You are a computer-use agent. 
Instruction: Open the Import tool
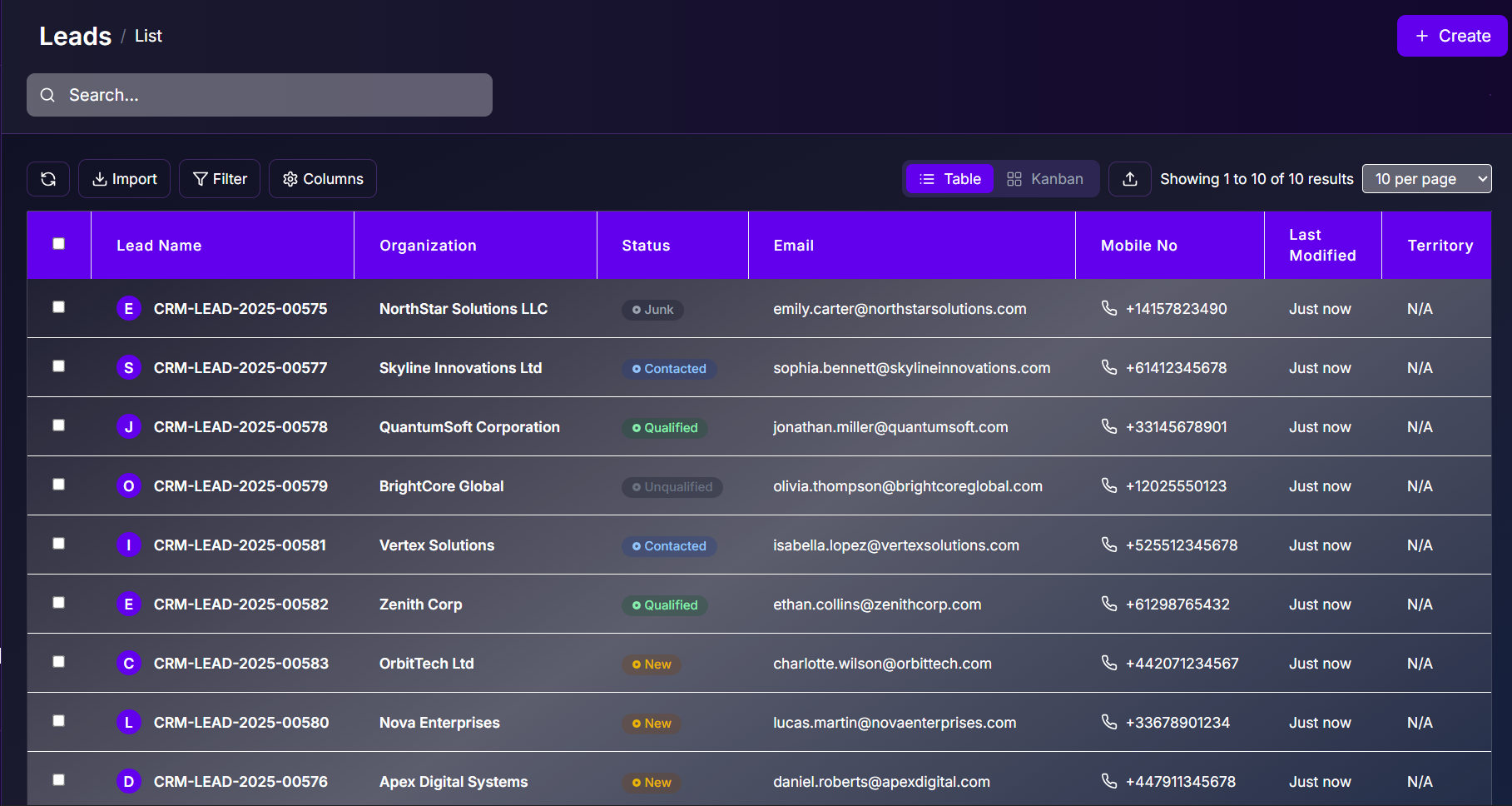(124, 178)
